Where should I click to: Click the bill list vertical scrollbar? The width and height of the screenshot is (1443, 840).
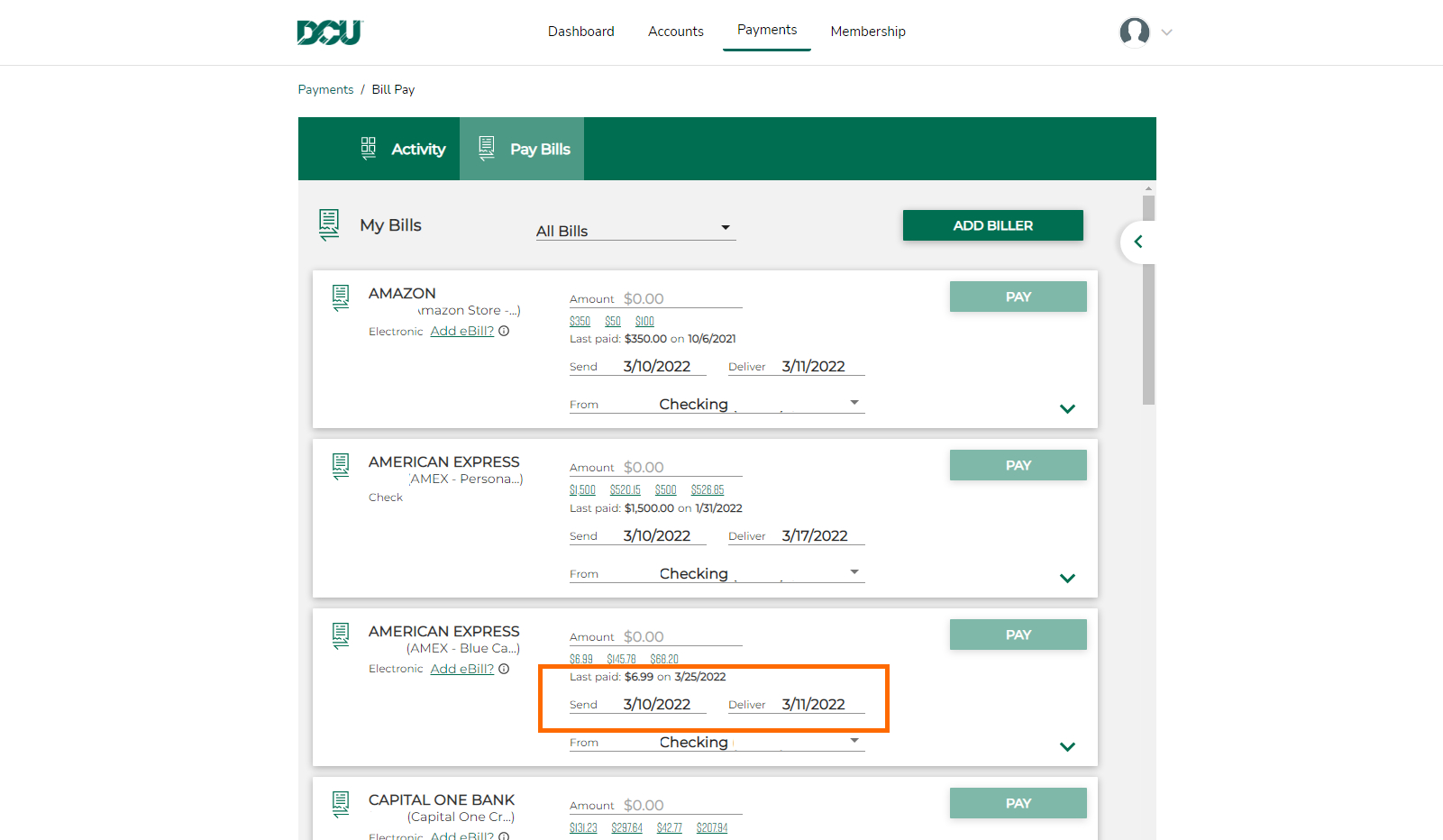[x=1148, y=297]
